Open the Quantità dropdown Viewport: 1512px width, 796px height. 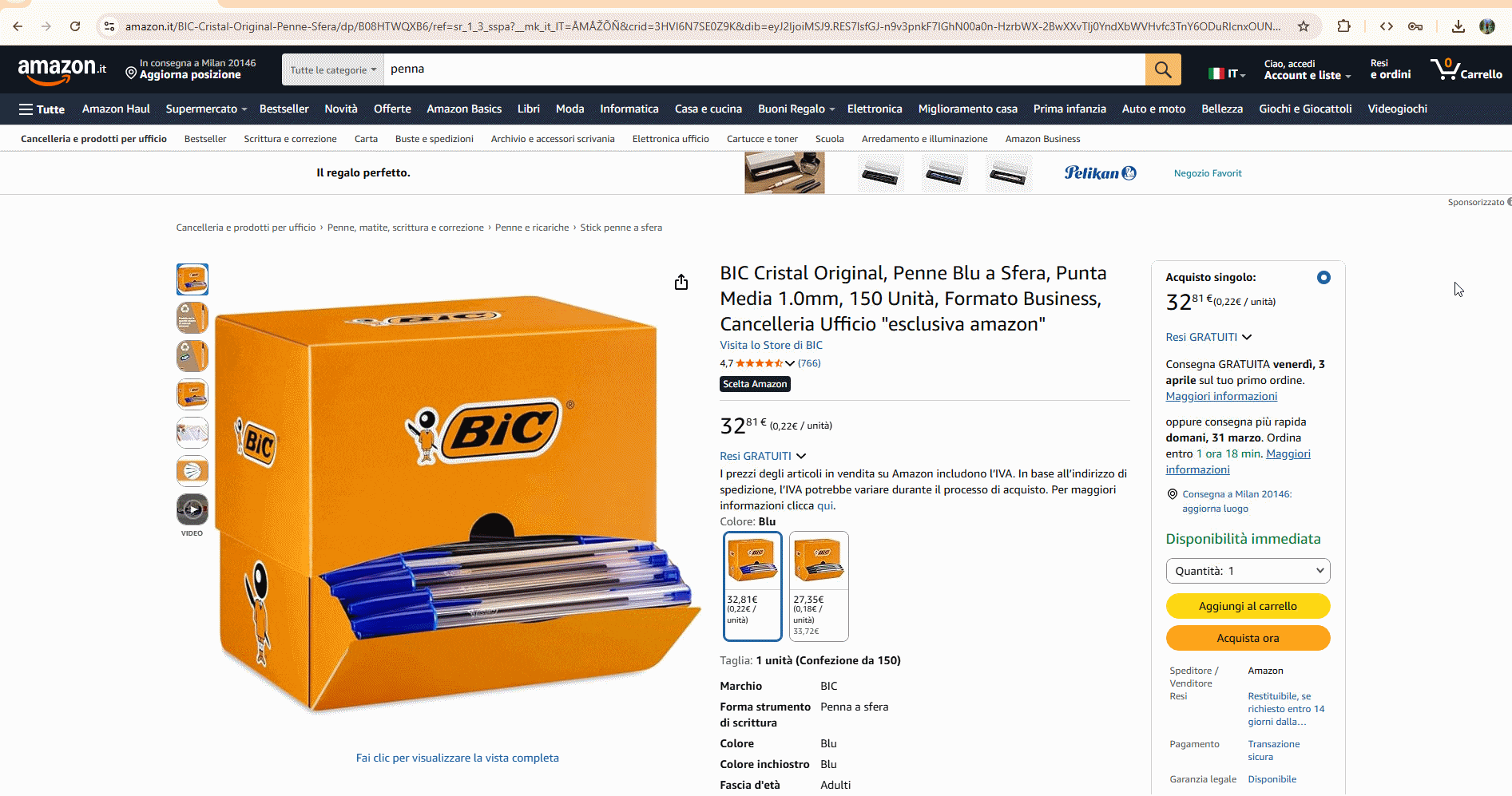1248,571
